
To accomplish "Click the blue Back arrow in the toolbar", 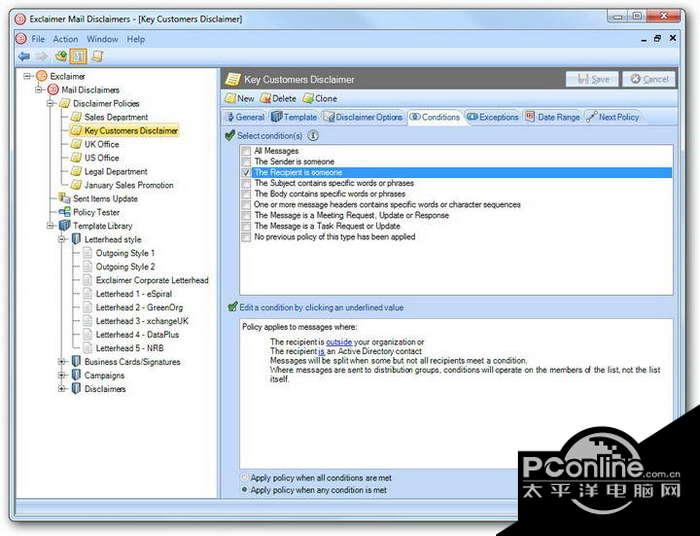I will 24,56.
